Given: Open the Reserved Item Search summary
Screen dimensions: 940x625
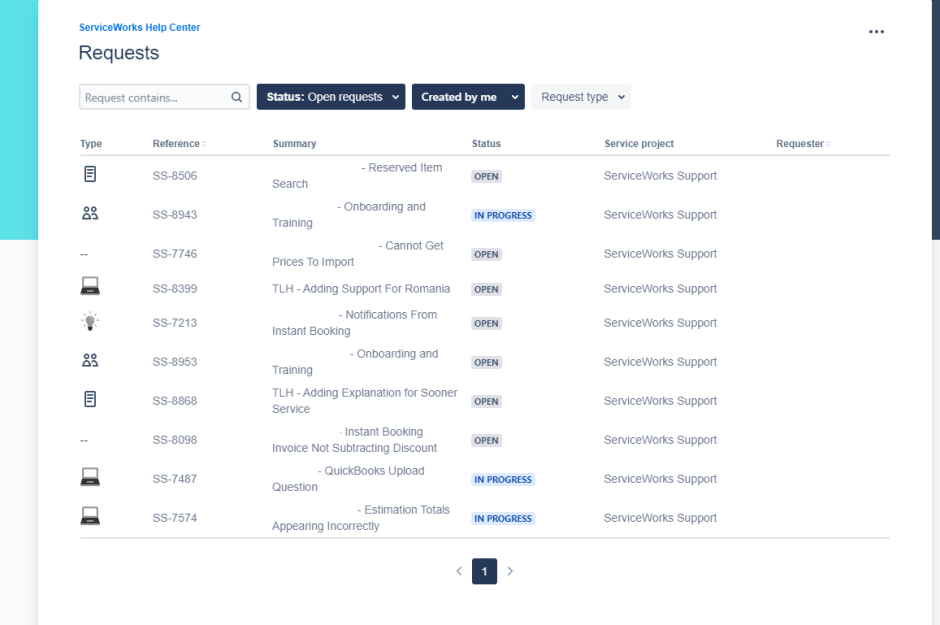Looking at the screenshot, I should point(357,176).
